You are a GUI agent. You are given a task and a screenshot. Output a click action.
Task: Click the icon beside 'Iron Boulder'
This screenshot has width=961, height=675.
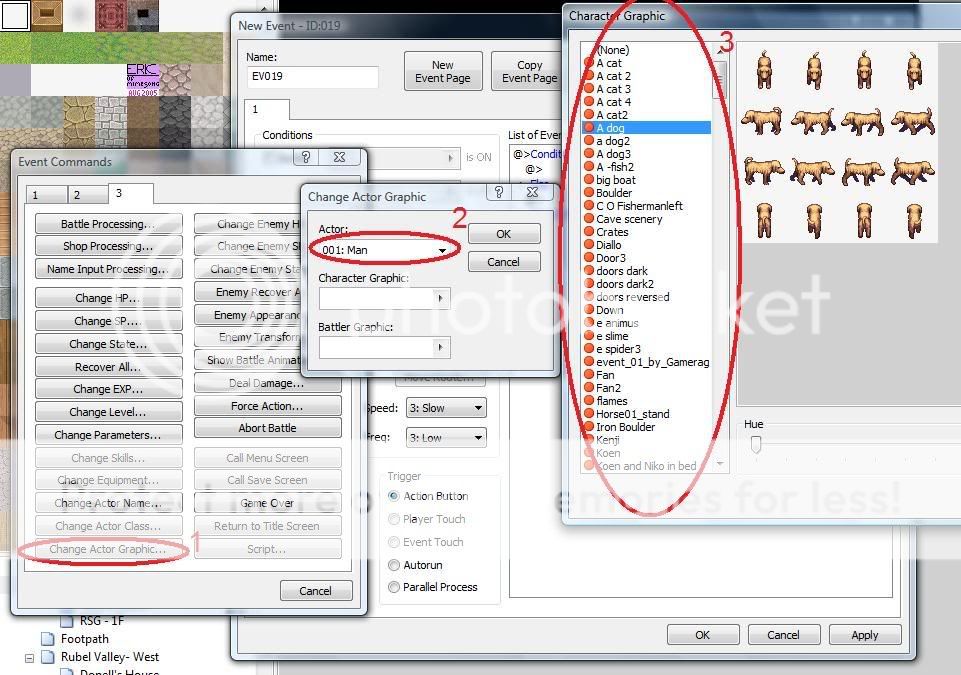[589, 427]
